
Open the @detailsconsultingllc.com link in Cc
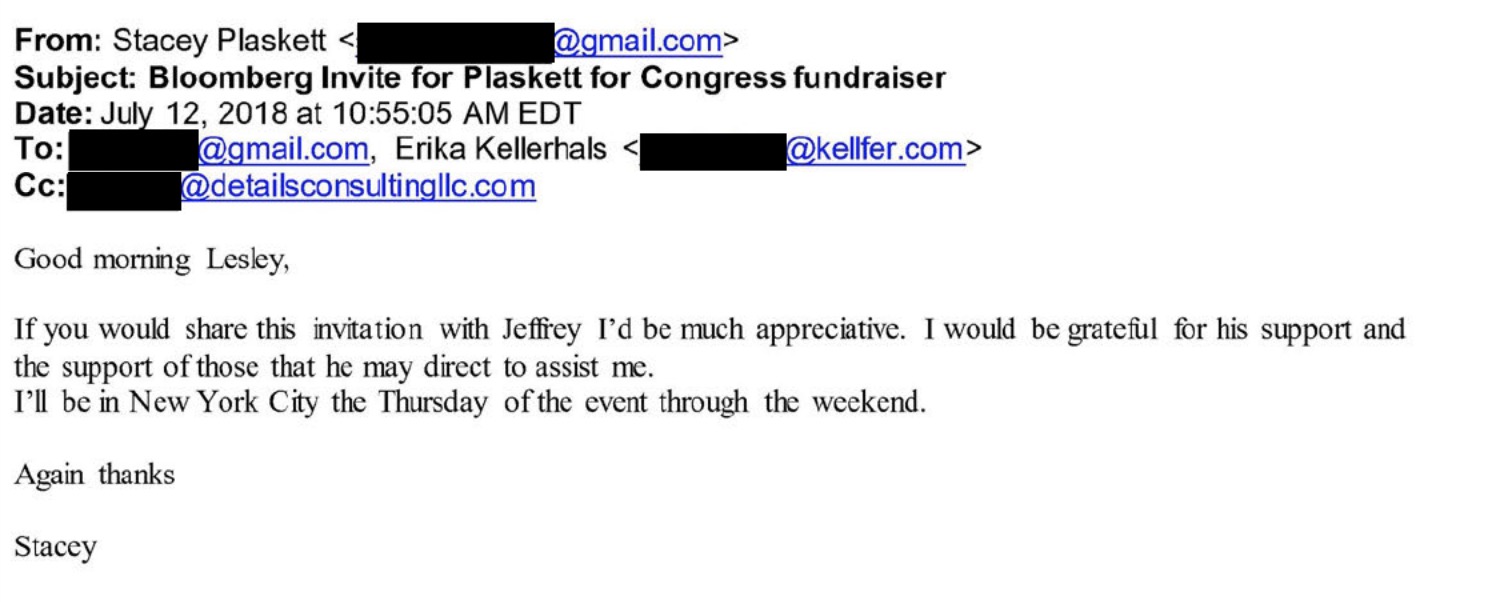pyautogui.click(x=358, y=186)
